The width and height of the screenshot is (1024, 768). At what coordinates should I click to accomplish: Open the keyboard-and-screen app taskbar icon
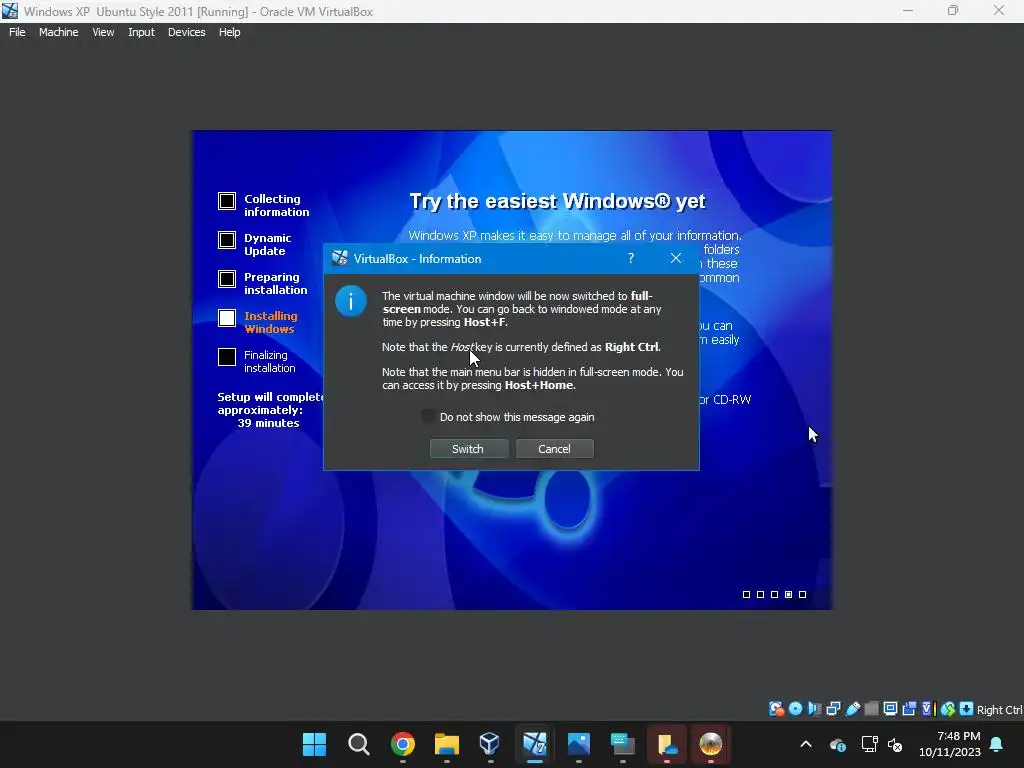pos(622,744)
